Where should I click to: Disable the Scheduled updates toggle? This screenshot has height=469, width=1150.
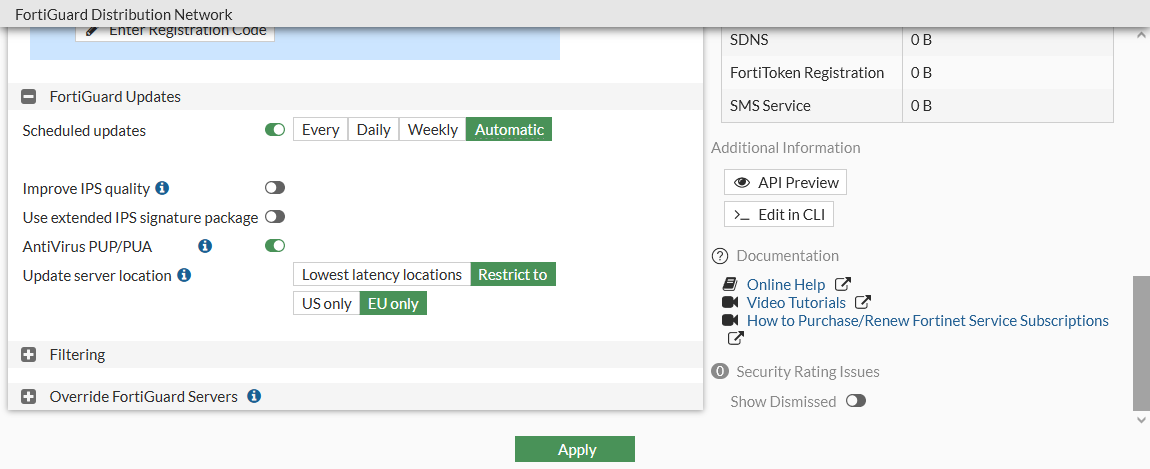[x=275, y=129]
